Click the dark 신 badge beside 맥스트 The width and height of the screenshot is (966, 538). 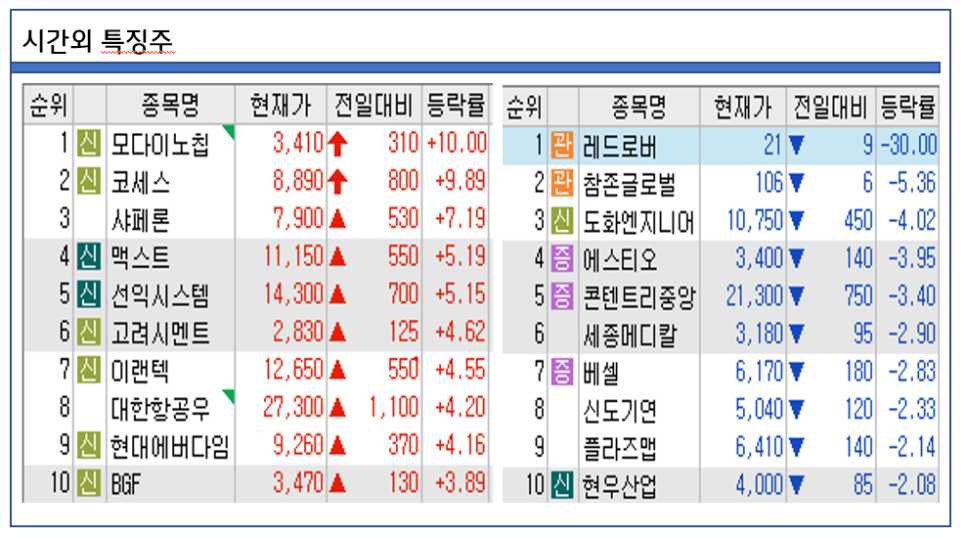[89, 256]
